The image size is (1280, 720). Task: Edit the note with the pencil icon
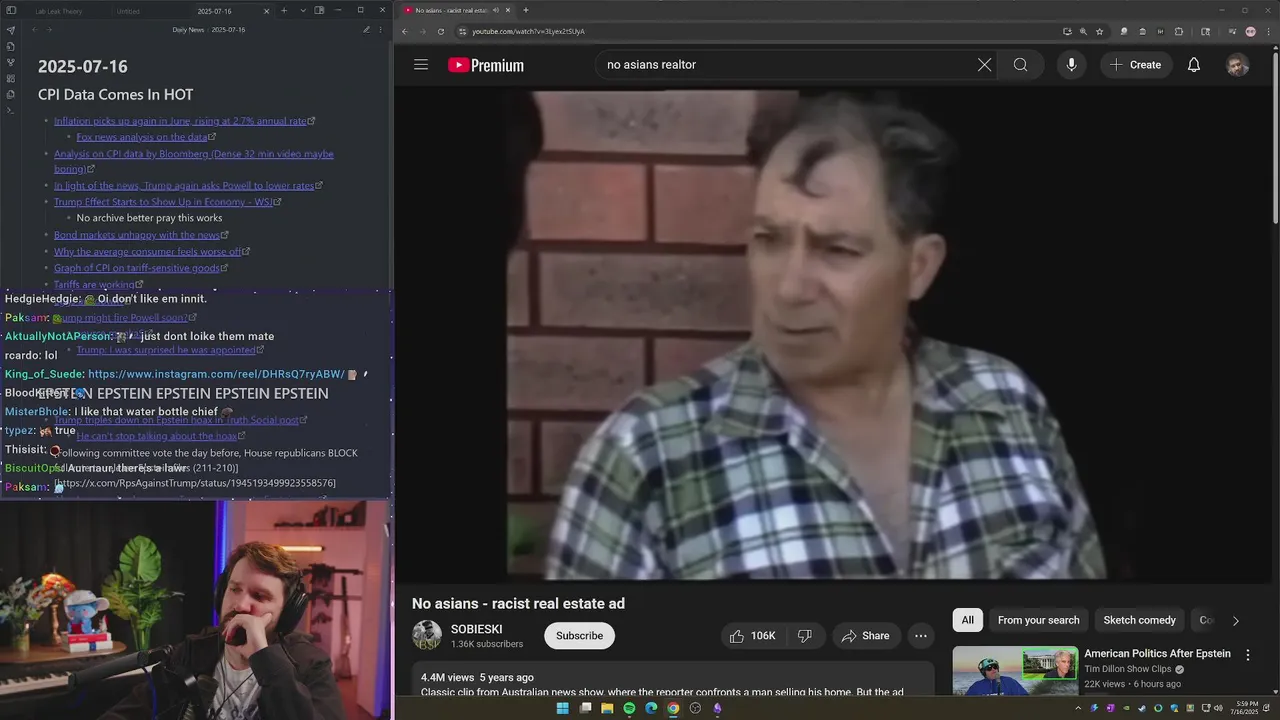tap(366, 30)
